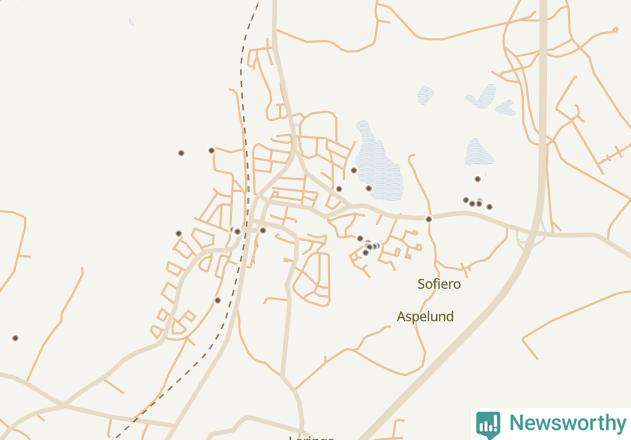
Task: Select the Aspelund place label
Action: (425, 316)
